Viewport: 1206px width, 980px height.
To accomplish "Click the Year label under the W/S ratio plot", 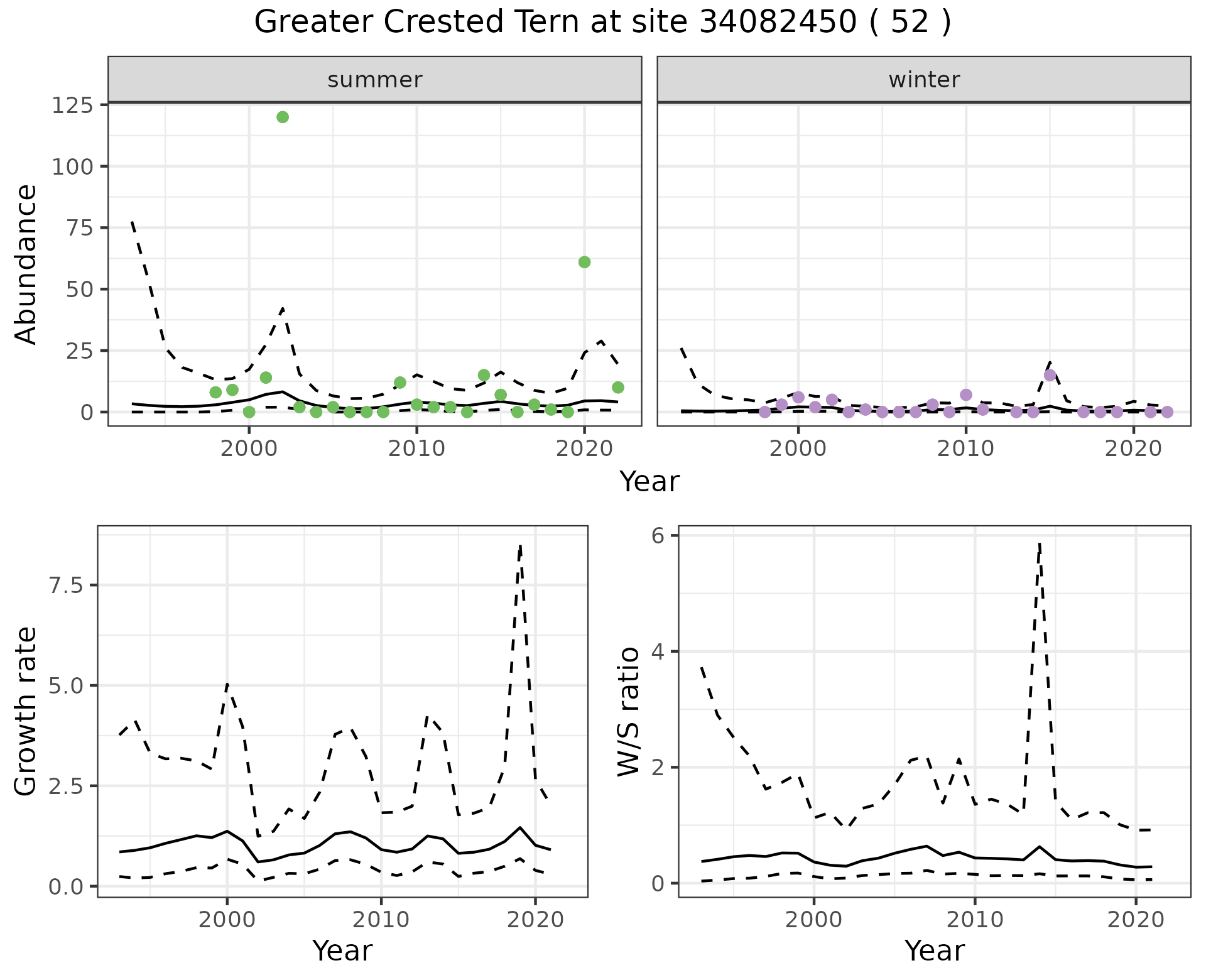I will click(x=934, y=950).
